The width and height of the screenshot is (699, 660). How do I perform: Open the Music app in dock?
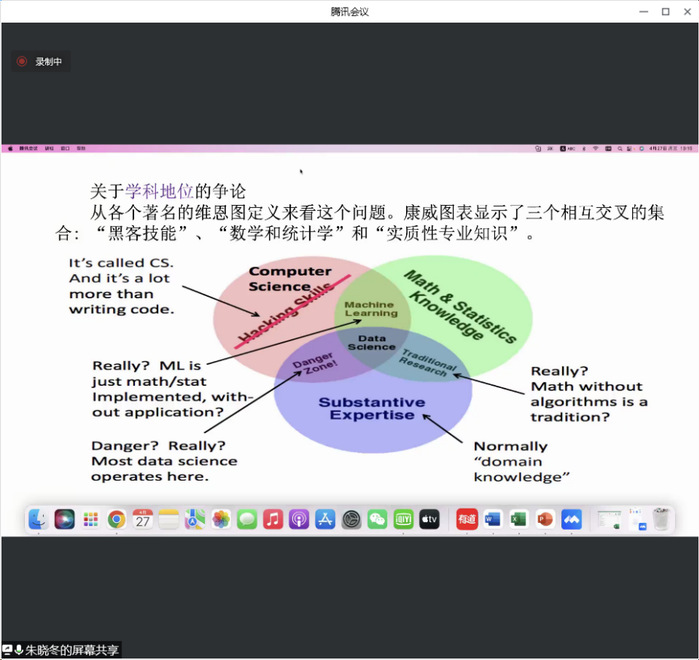(273, 519)
